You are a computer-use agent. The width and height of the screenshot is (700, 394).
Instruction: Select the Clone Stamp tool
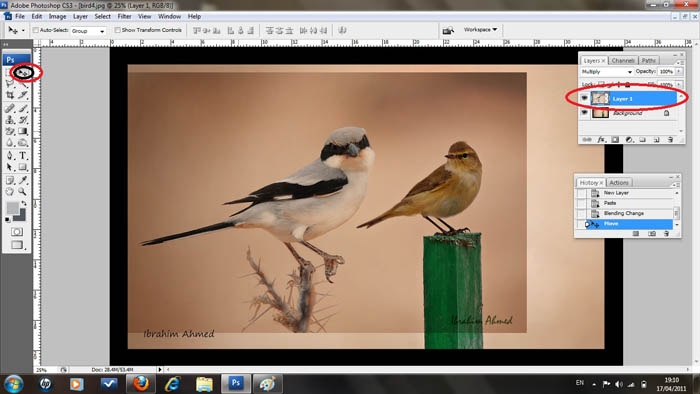click(10, 119)
